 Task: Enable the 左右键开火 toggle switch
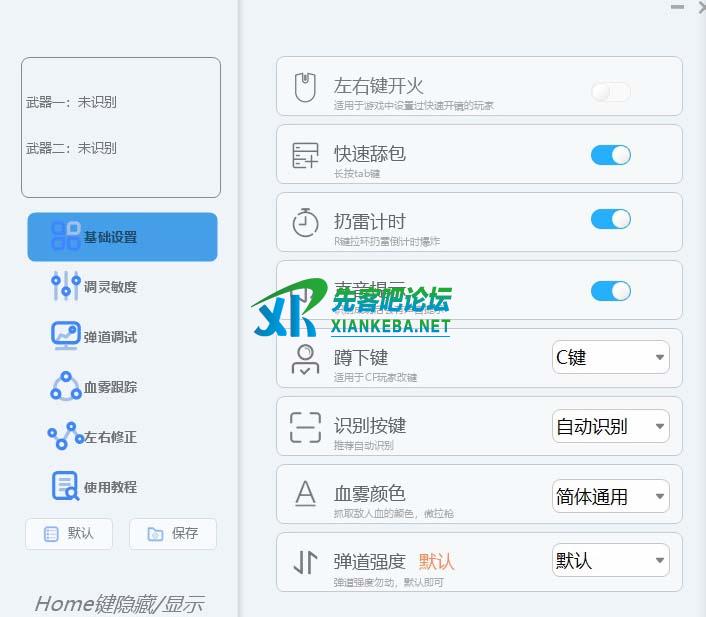tap(610, 92)
